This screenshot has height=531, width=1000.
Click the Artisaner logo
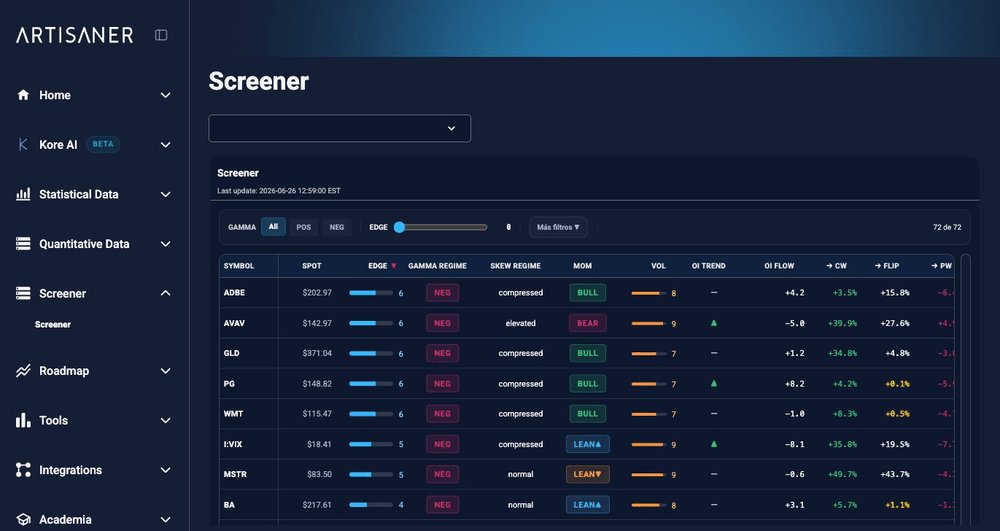coord(75,35)
